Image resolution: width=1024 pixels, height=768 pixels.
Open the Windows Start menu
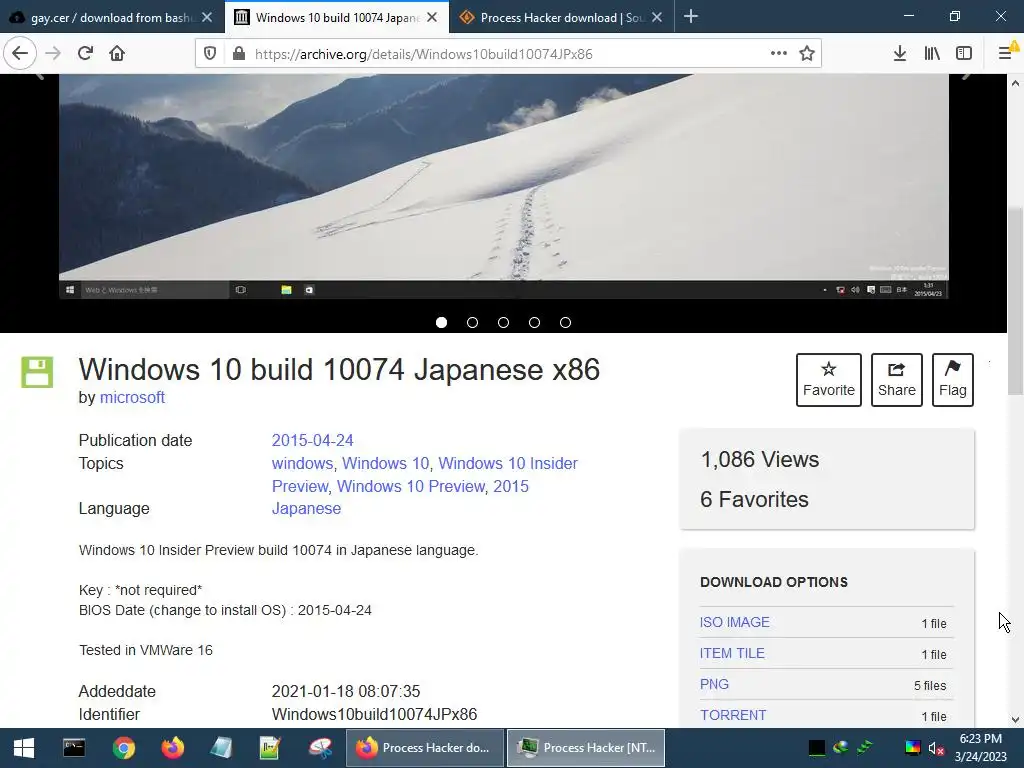point(24,748)
